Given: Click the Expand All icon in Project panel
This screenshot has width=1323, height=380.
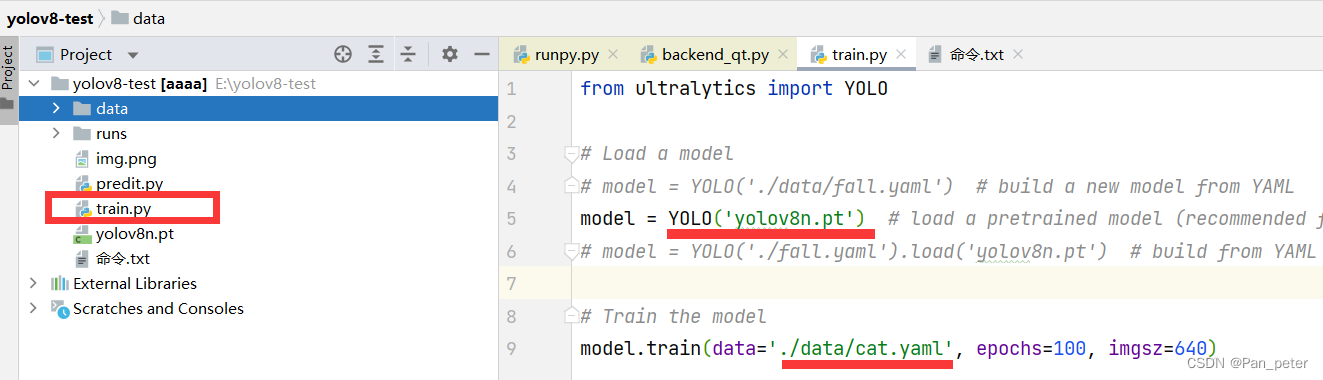Looking at the screenshot, I should tap(376, 54).
